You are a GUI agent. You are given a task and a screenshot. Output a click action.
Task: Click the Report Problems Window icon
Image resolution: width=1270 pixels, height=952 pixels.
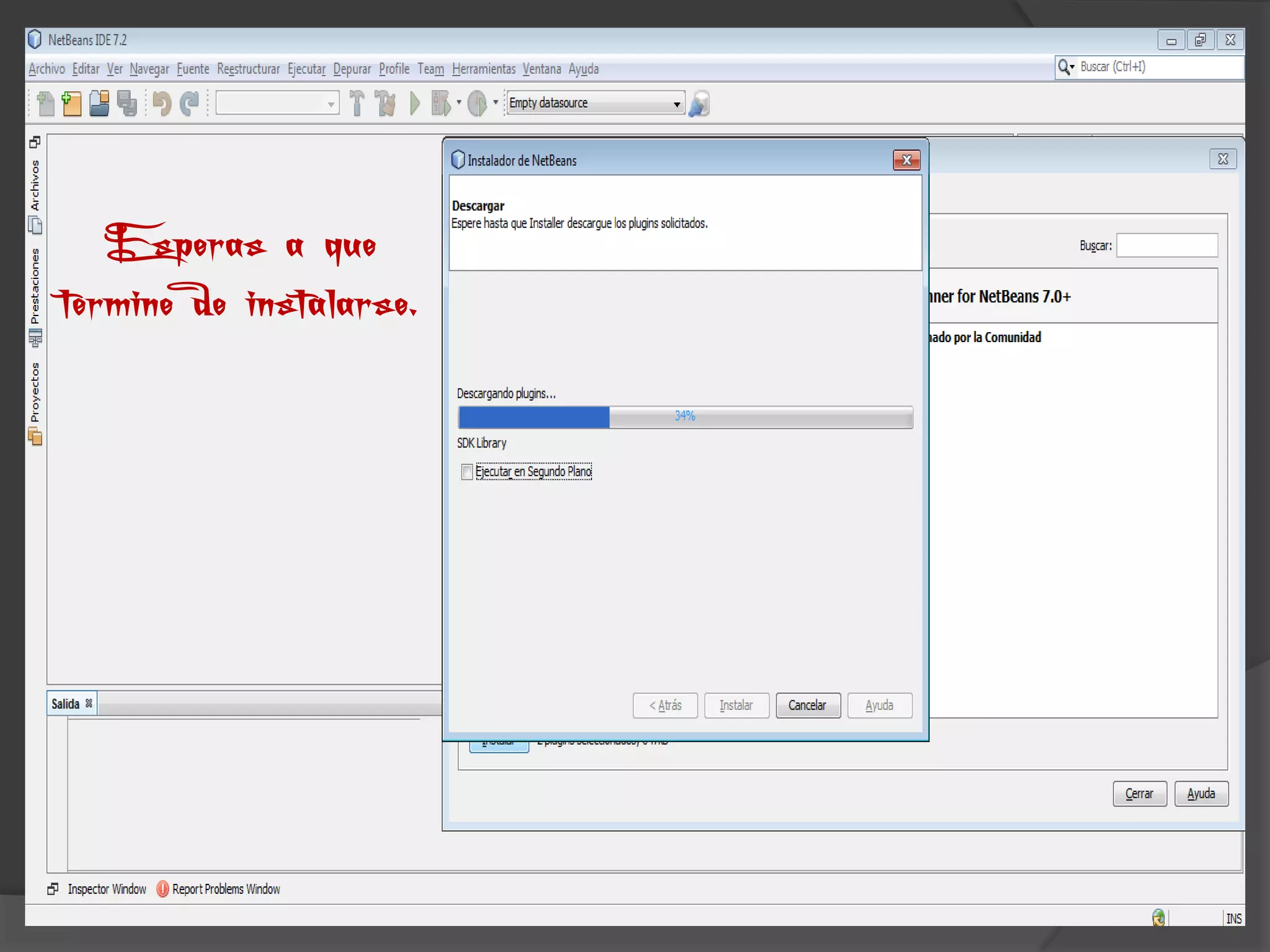coord(162,889)
